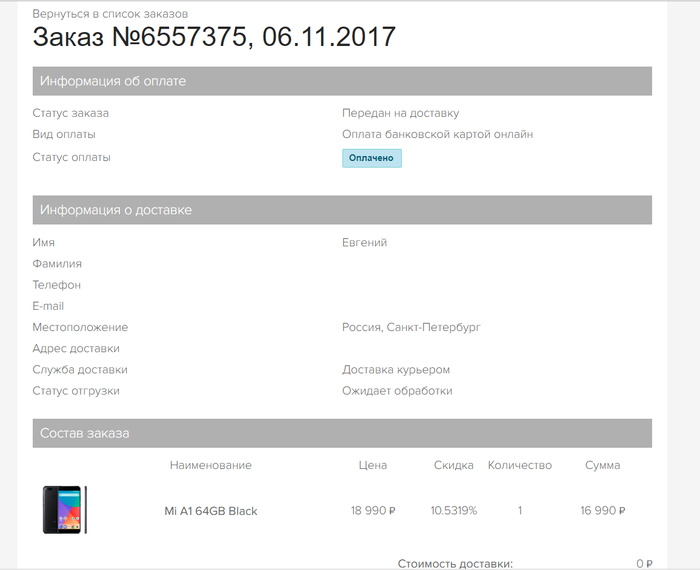Open the 'Mi A1 64GB Black' product name
Image resolution: width=700 pixels, height=570 pixels.
pos(211,511)
